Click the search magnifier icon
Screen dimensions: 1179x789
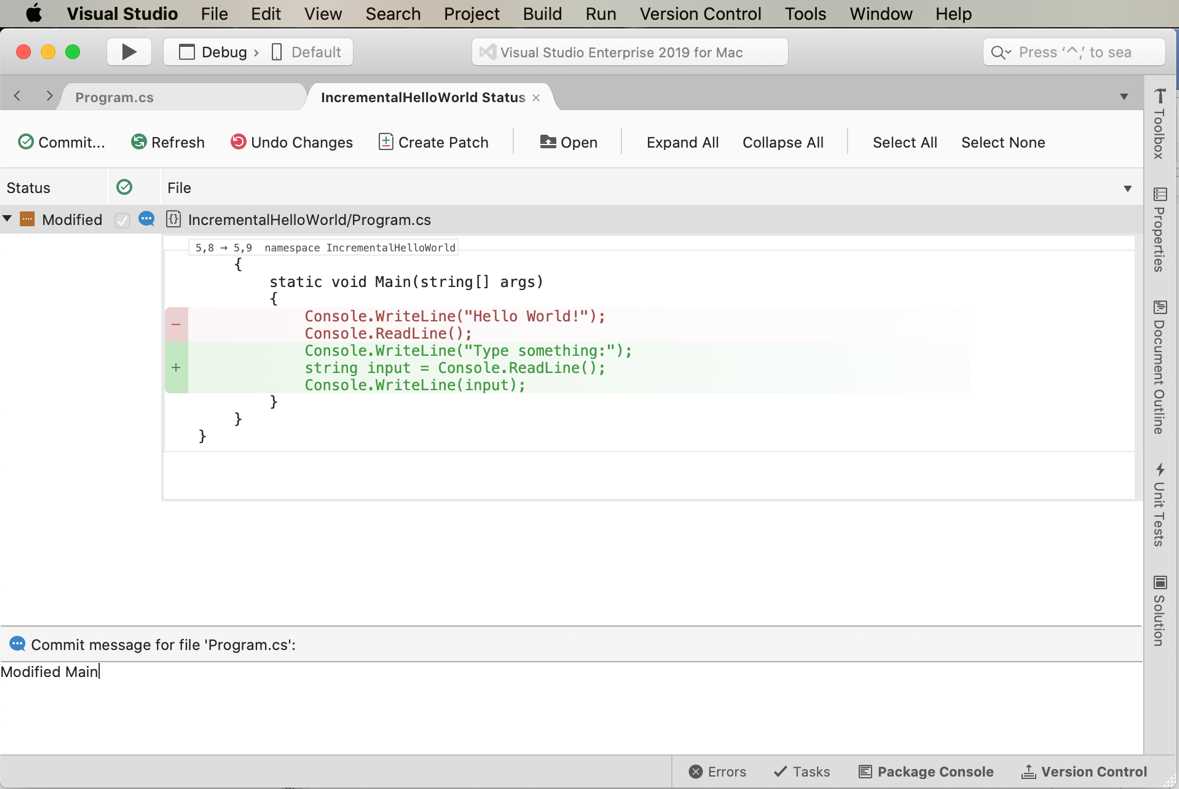pyautogui.click(x=999, y=52)
